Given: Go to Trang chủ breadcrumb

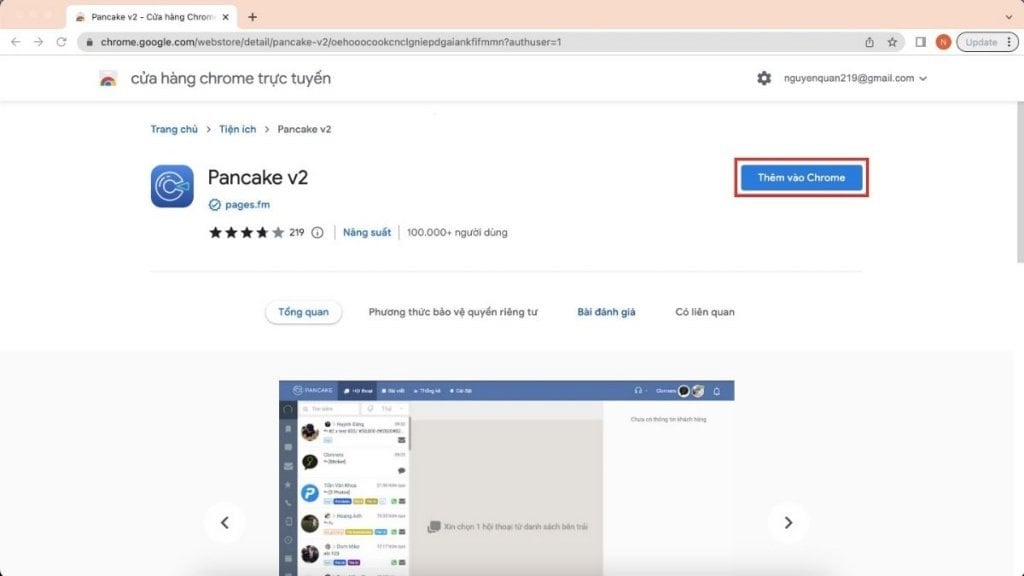Looking at the screenshot, I should [174, 129].
